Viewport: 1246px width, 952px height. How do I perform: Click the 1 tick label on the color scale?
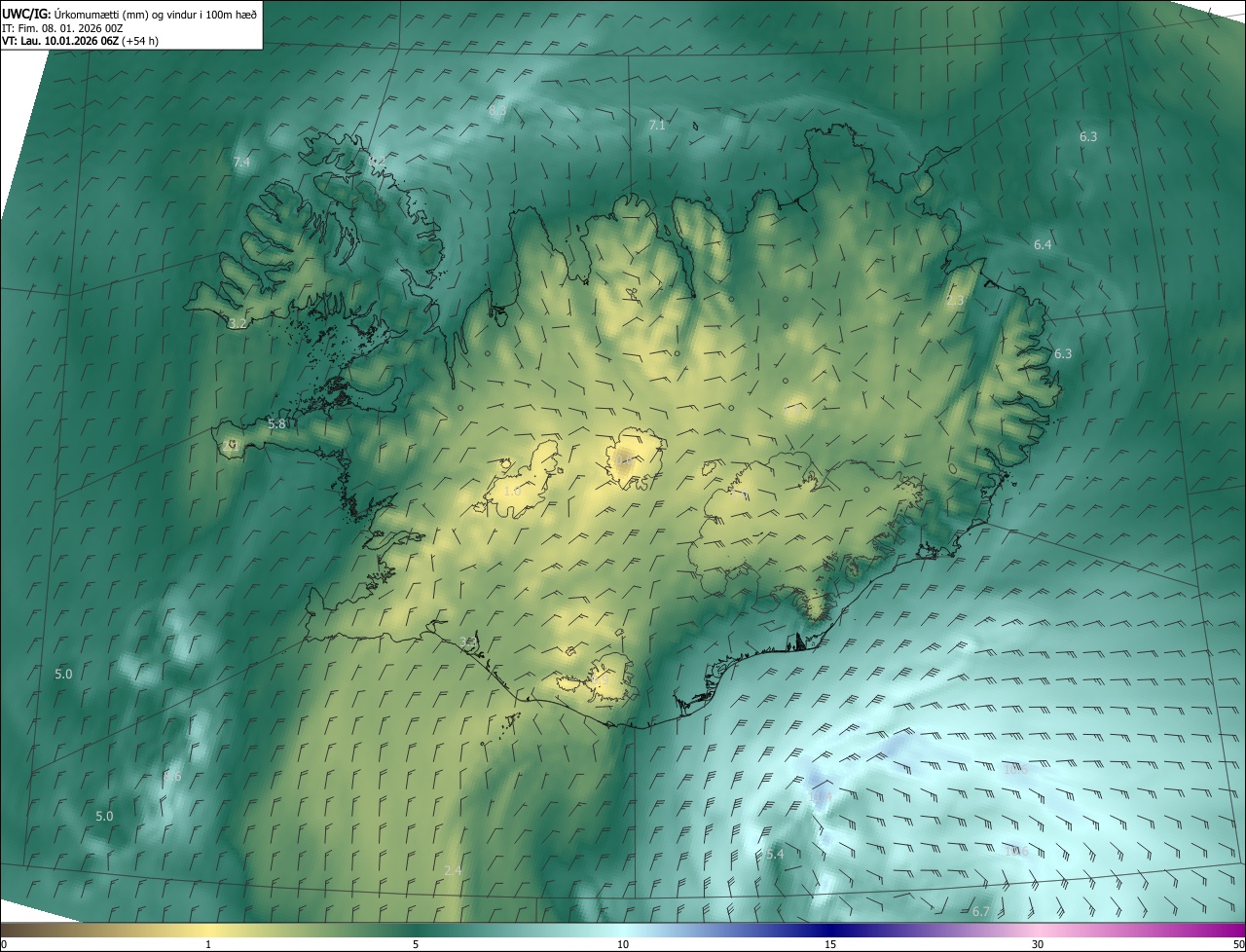[x=208, y=944]
